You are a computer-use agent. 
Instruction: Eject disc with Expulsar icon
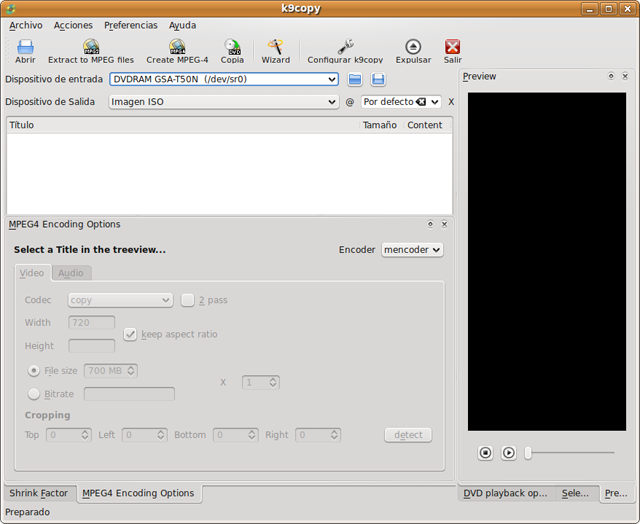(413, 47)
